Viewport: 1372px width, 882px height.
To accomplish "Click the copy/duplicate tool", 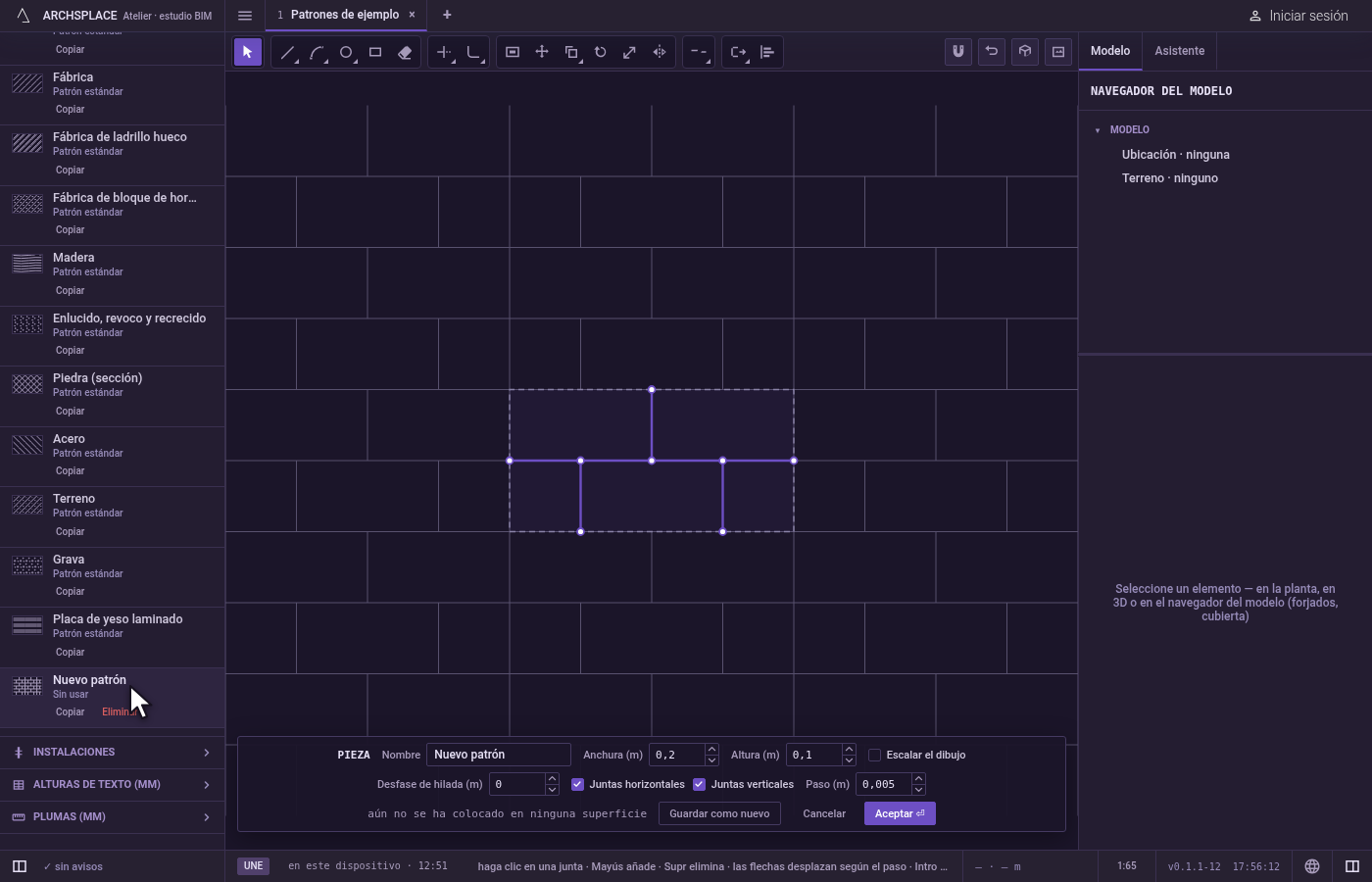I will pos(571,52).
